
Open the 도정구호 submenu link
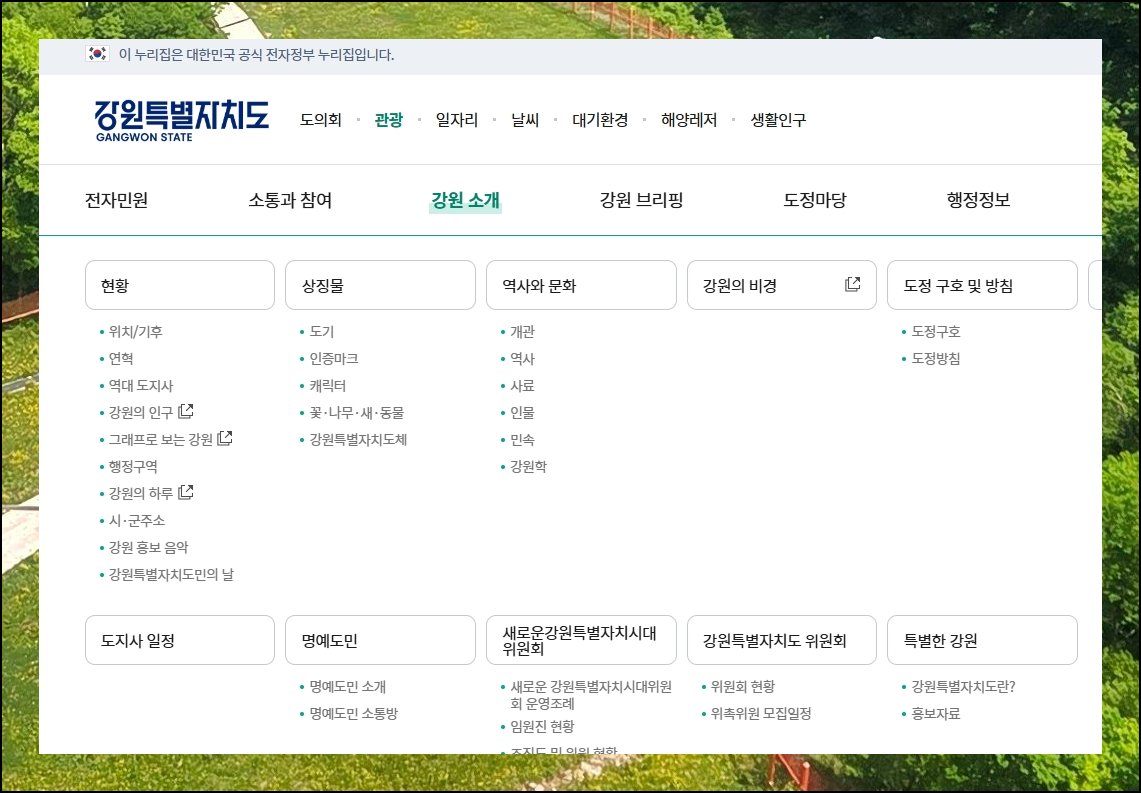(937, 332)
